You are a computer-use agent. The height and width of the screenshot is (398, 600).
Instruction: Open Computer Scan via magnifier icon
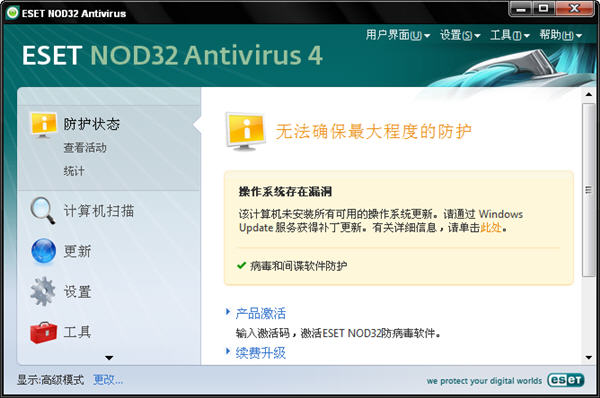(43, 210)
